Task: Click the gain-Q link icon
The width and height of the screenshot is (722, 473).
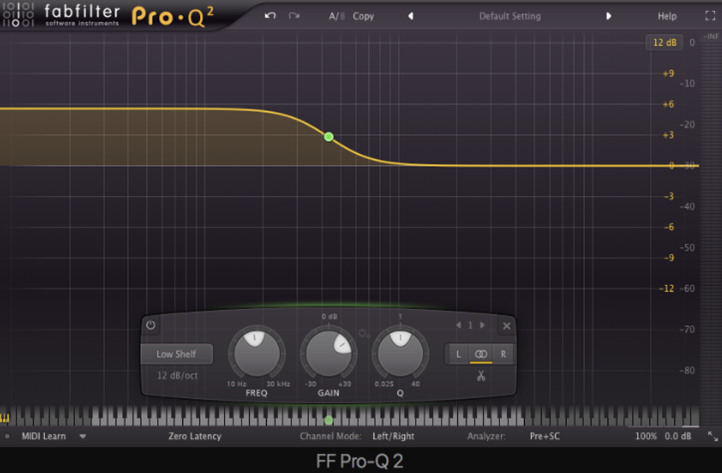Action: click(364, 335)
